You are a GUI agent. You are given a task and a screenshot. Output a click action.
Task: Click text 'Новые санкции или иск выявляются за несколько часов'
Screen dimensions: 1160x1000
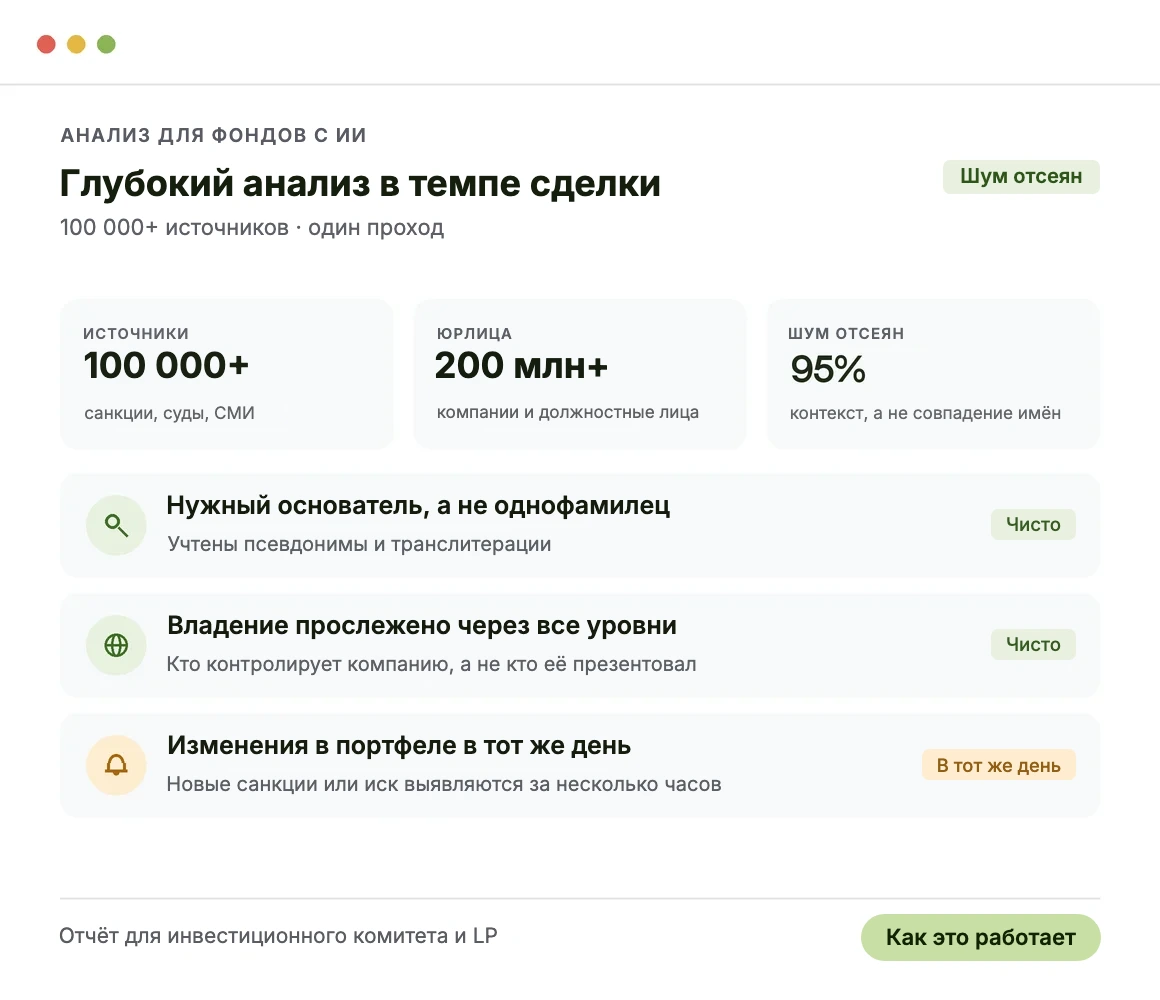(x=444, y=784)
